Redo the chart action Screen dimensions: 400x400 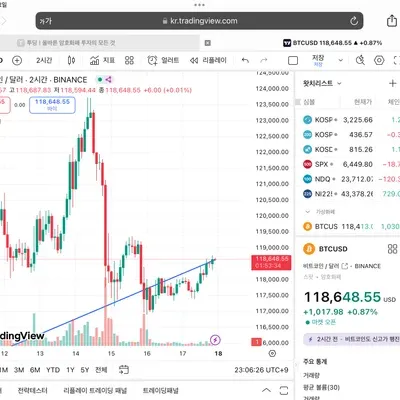[264, 60]
